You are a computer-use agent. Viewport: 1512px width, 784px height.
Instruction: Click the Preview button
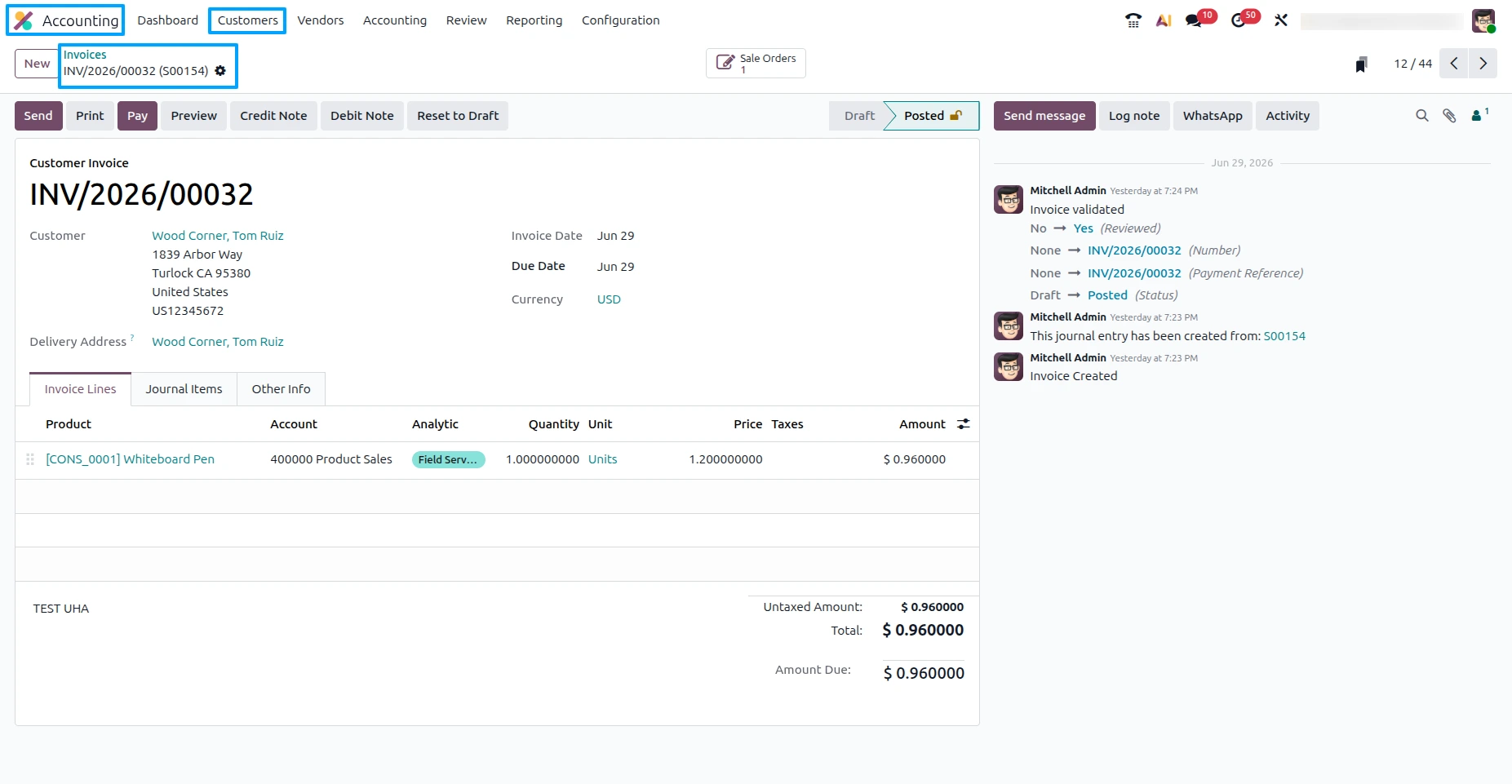[193, 116]
